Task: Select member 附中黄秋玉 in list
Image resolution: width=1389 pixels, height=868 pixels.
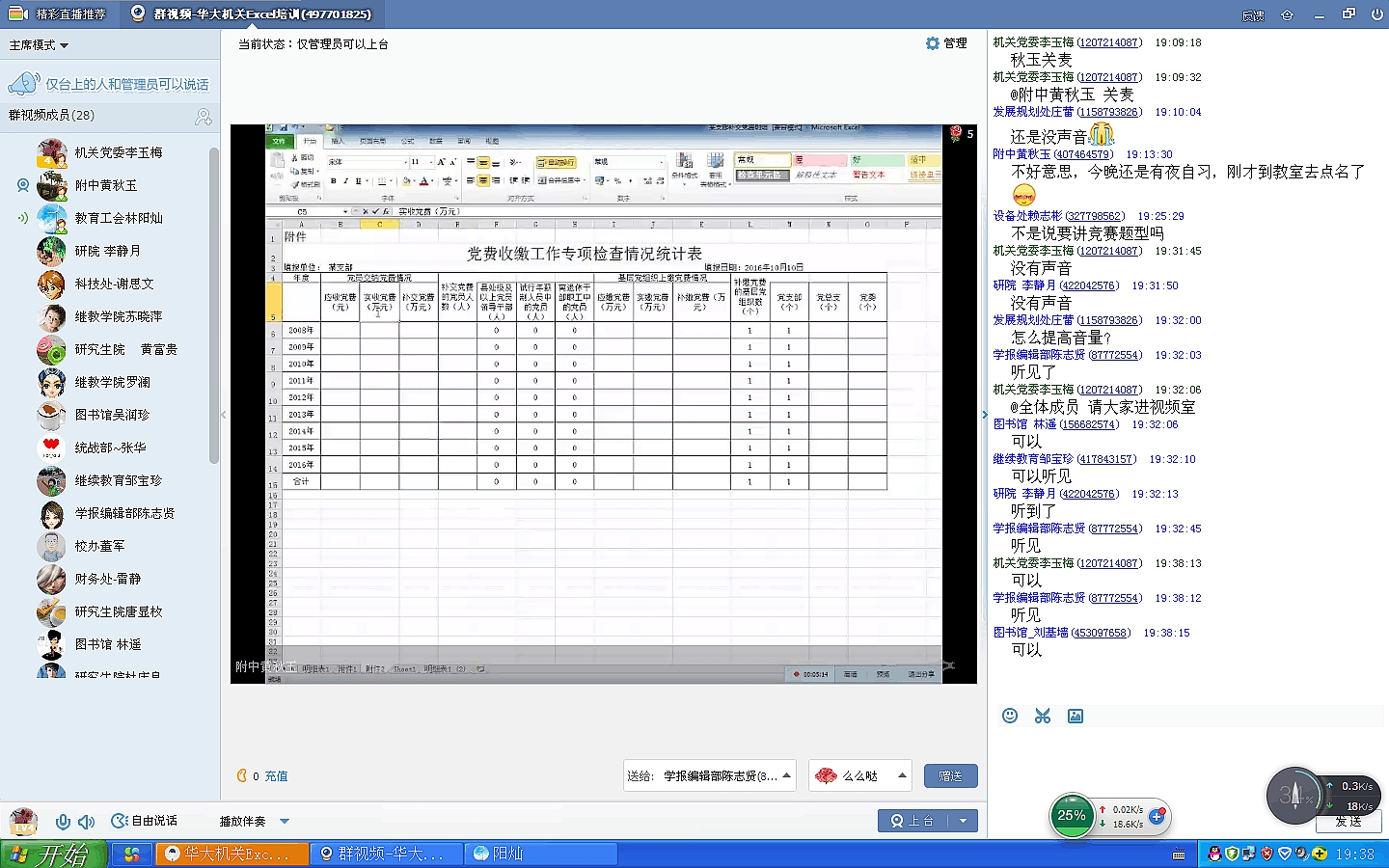Action: point(106,185)
